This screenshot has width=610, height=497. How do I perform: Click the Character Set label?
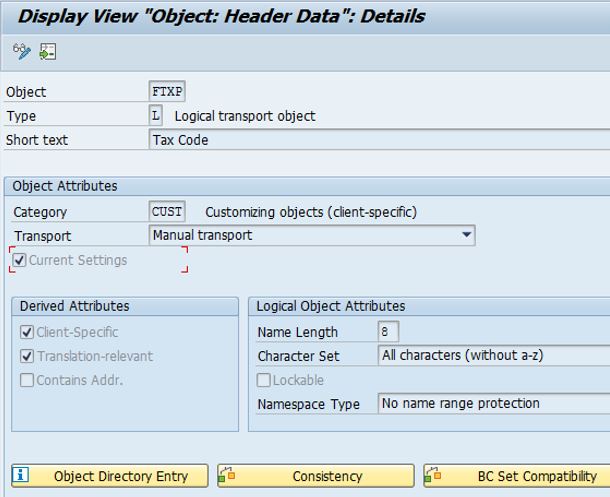click(x=299, y=356)
